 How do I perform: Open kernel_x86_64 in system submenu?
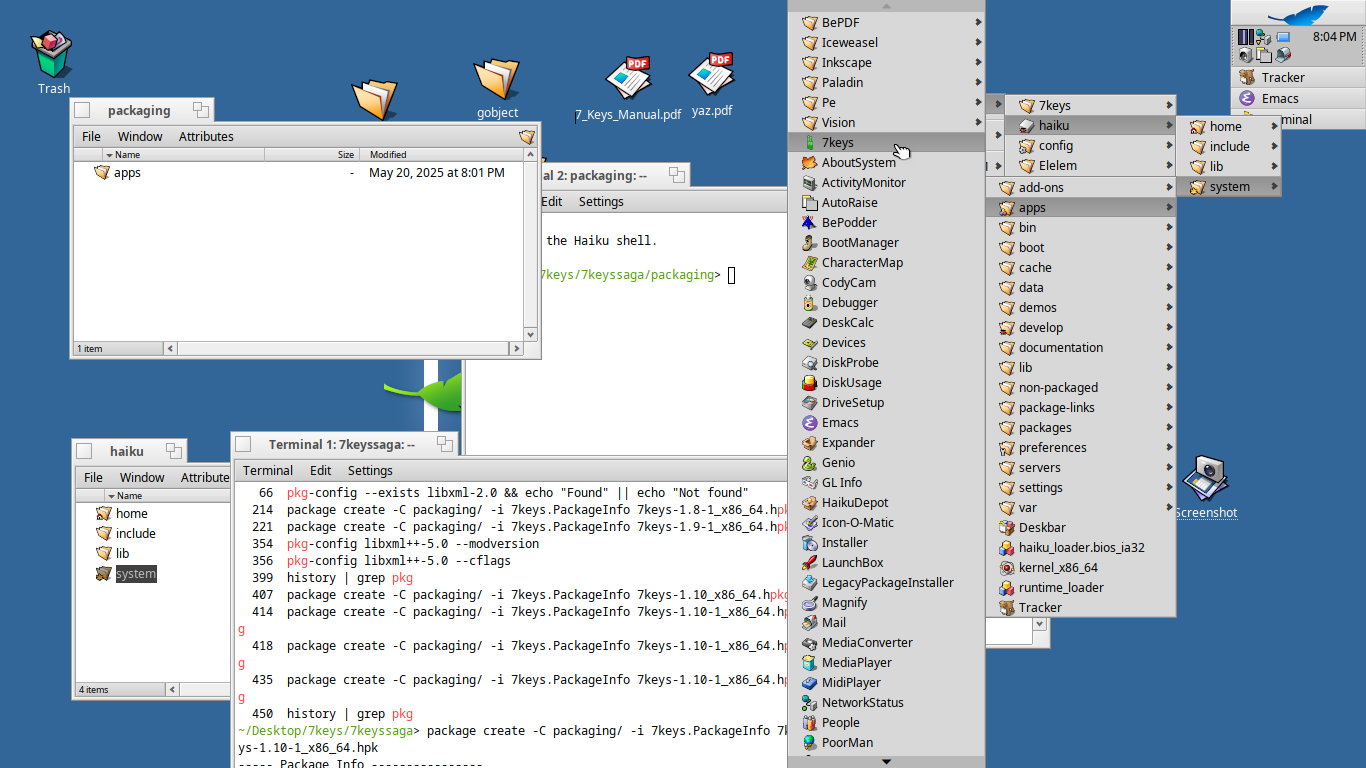click(1081, 568)
